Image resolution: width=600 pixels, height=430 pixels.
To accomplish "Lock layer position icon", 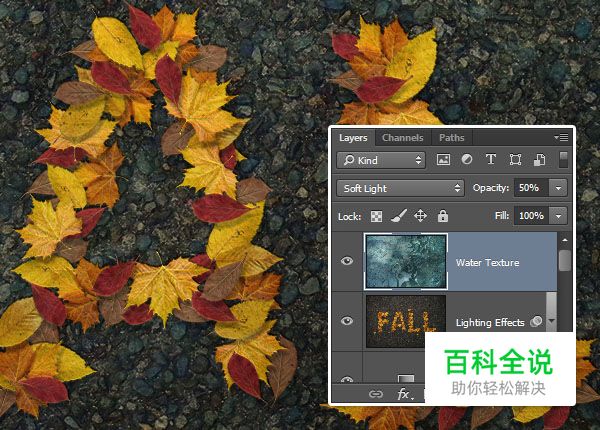I will pyautogui.click(x=421, y=216).
